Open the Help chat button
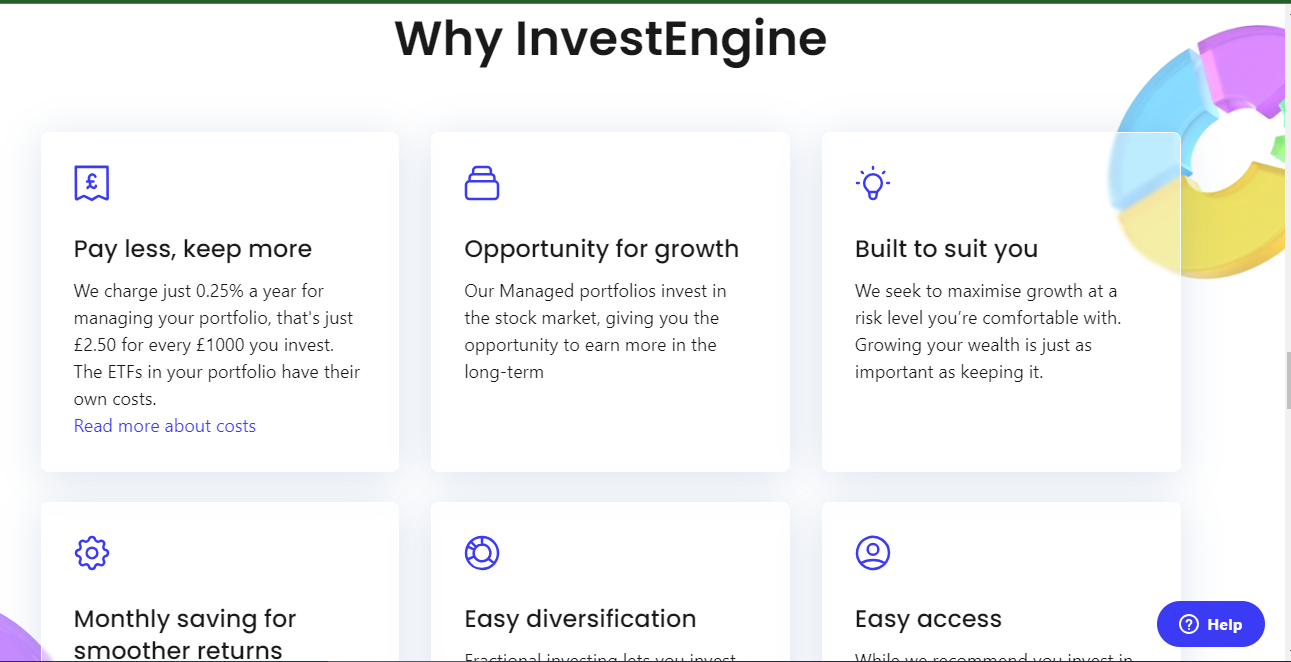 point(1211,625)
